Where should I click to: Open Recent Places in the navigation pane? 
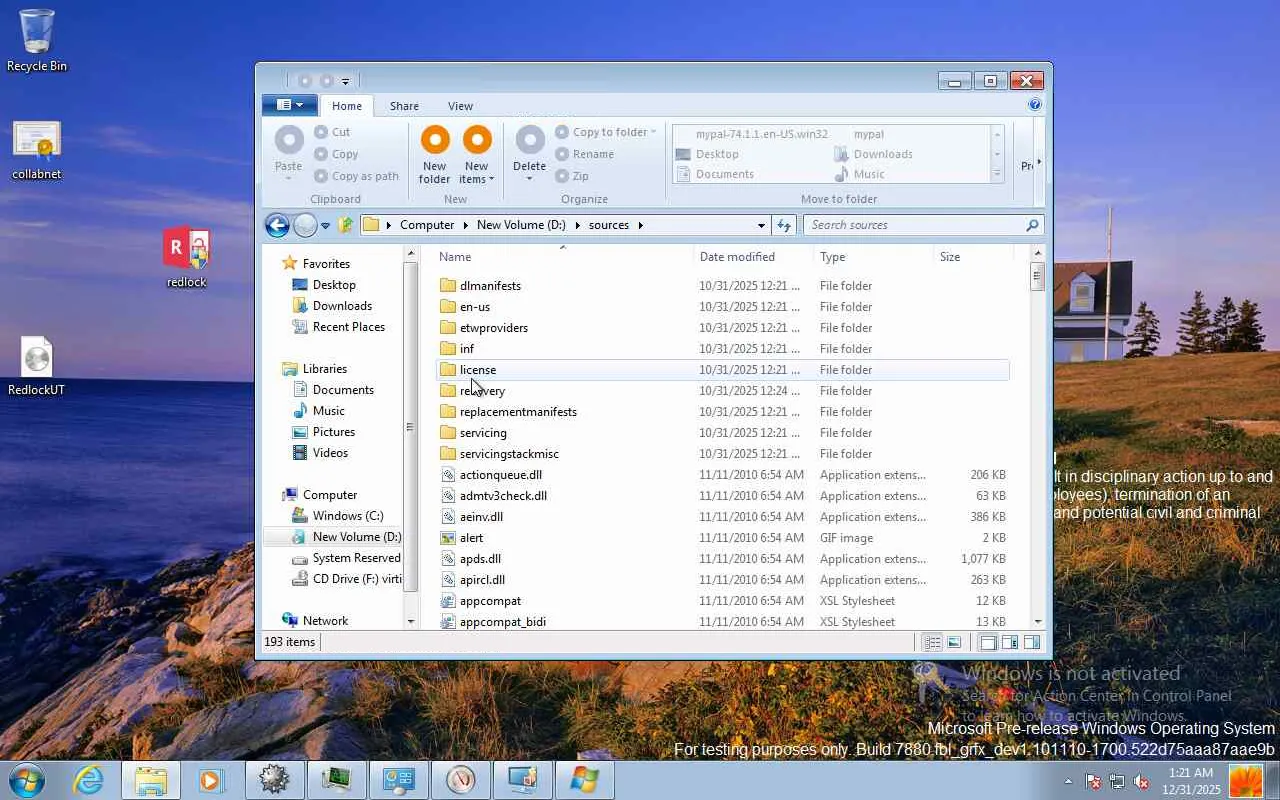coord(348,327)
